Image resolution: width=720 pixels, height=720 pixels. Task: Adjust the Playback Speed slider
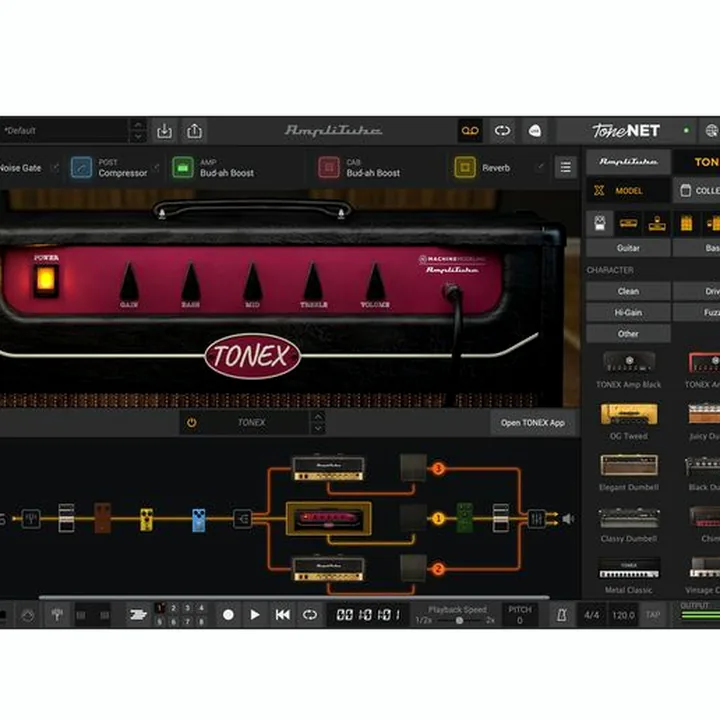[x=459, y=620]
